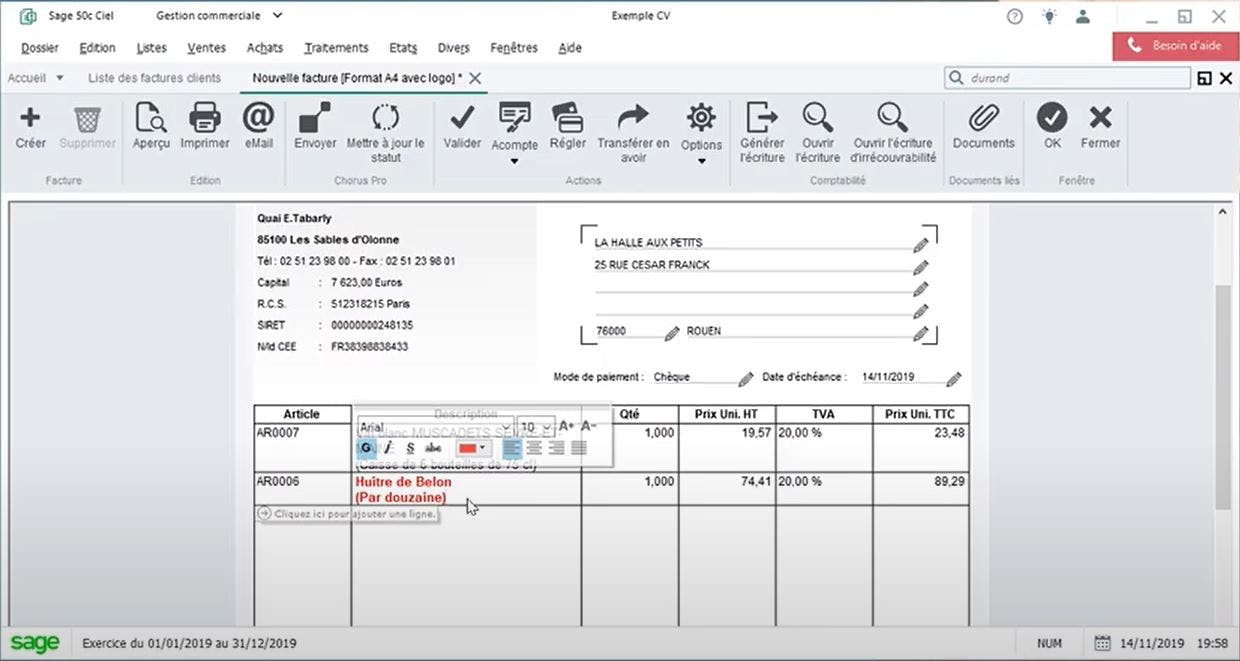Click the Options gear icon
1240x661 pixels.
tap(701, 118)
